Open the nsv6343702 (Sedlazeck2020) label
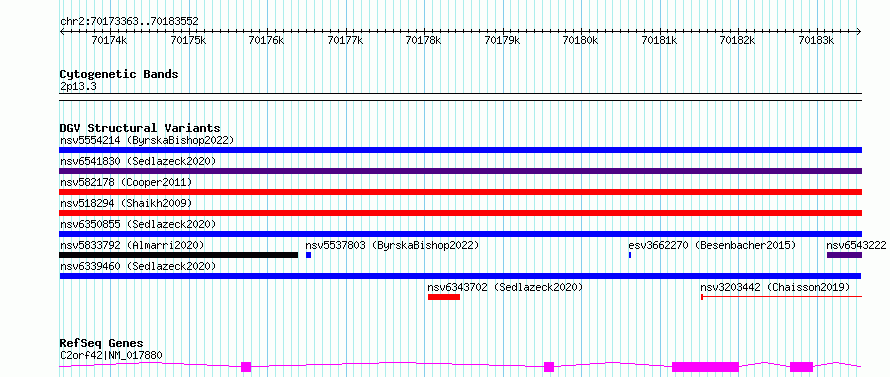The height and width of the screenshot is (377, 890). 505,287
